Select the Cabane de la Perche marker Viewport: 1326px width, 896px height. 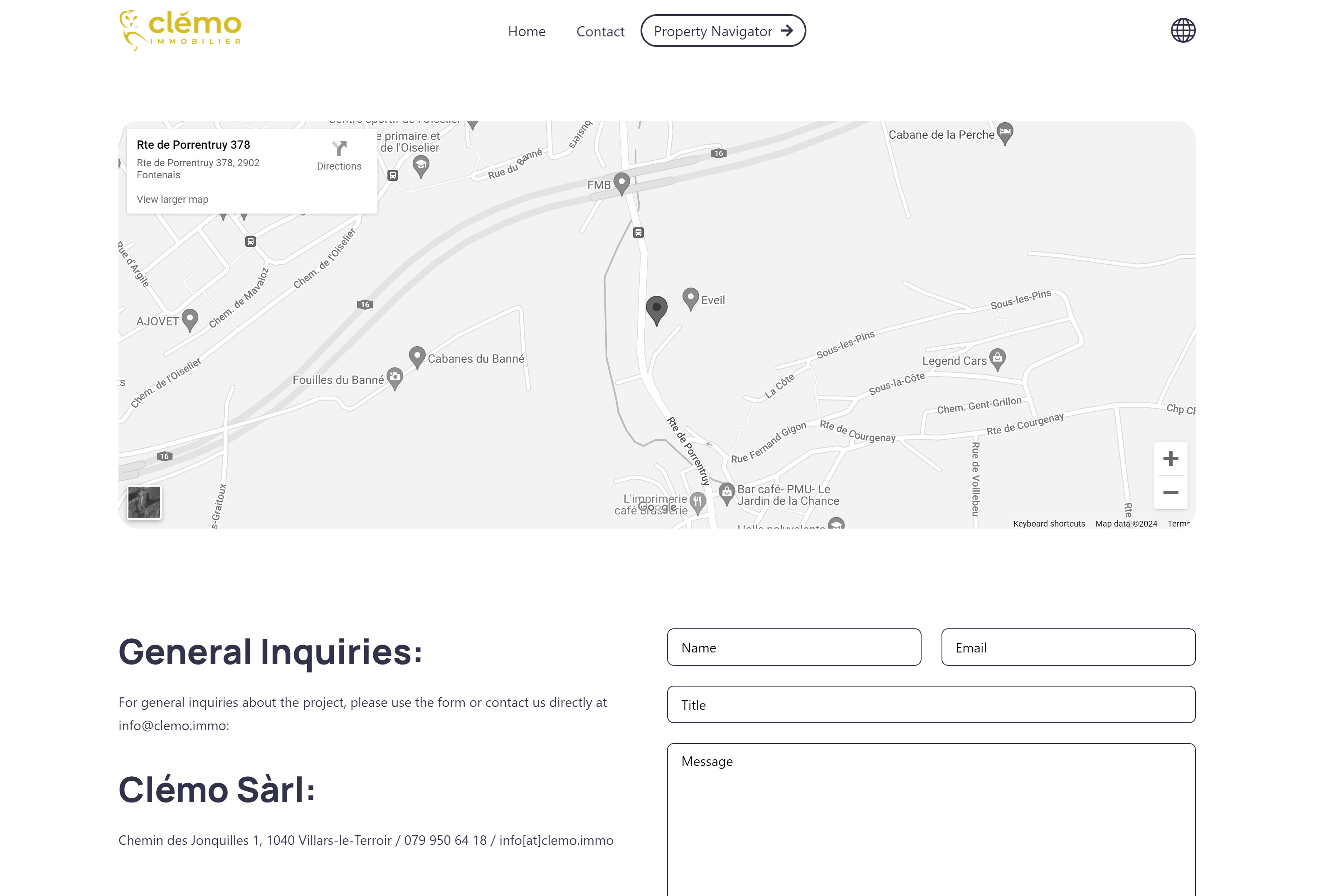tap(1005, 132)
